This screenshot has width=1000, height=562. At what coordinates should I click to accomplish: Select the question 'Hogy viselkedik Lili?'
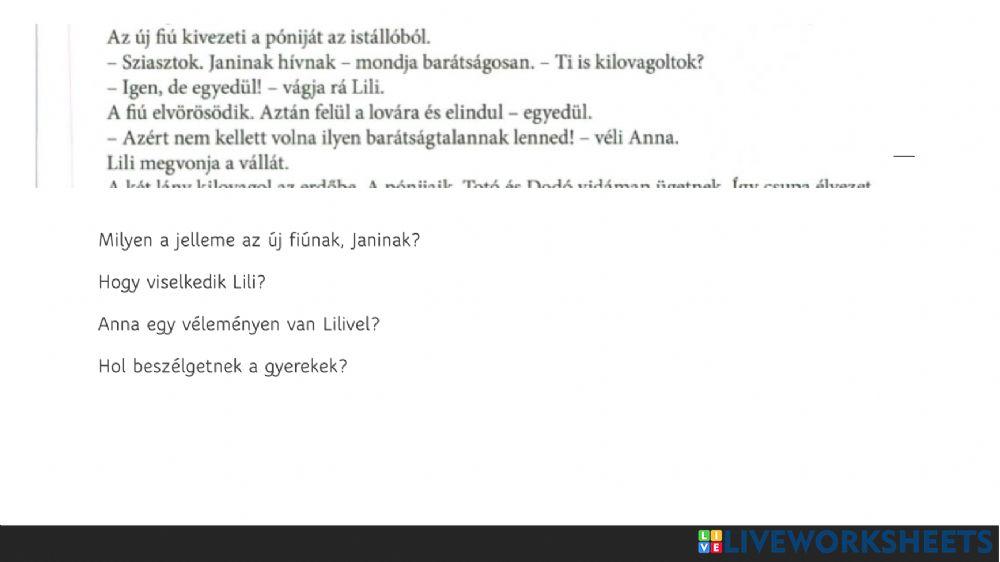click(182, 282)
